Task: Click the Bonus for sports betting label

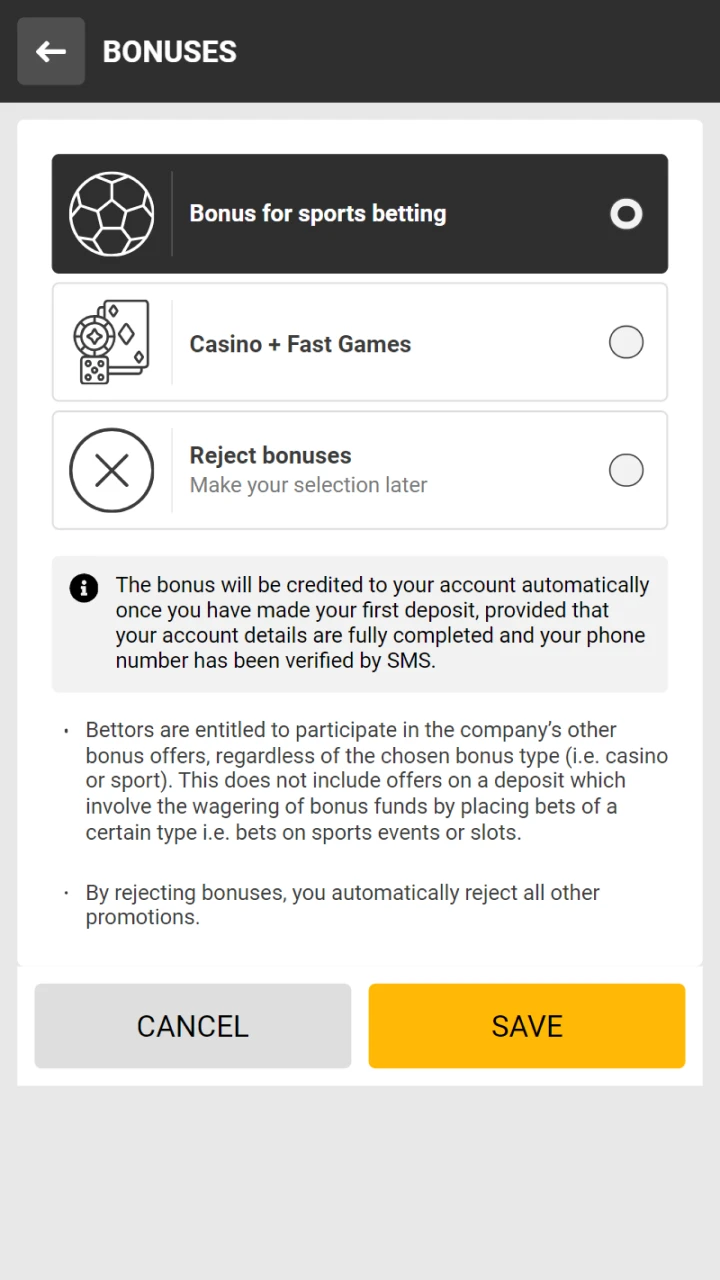Action: tap(317, 214)
